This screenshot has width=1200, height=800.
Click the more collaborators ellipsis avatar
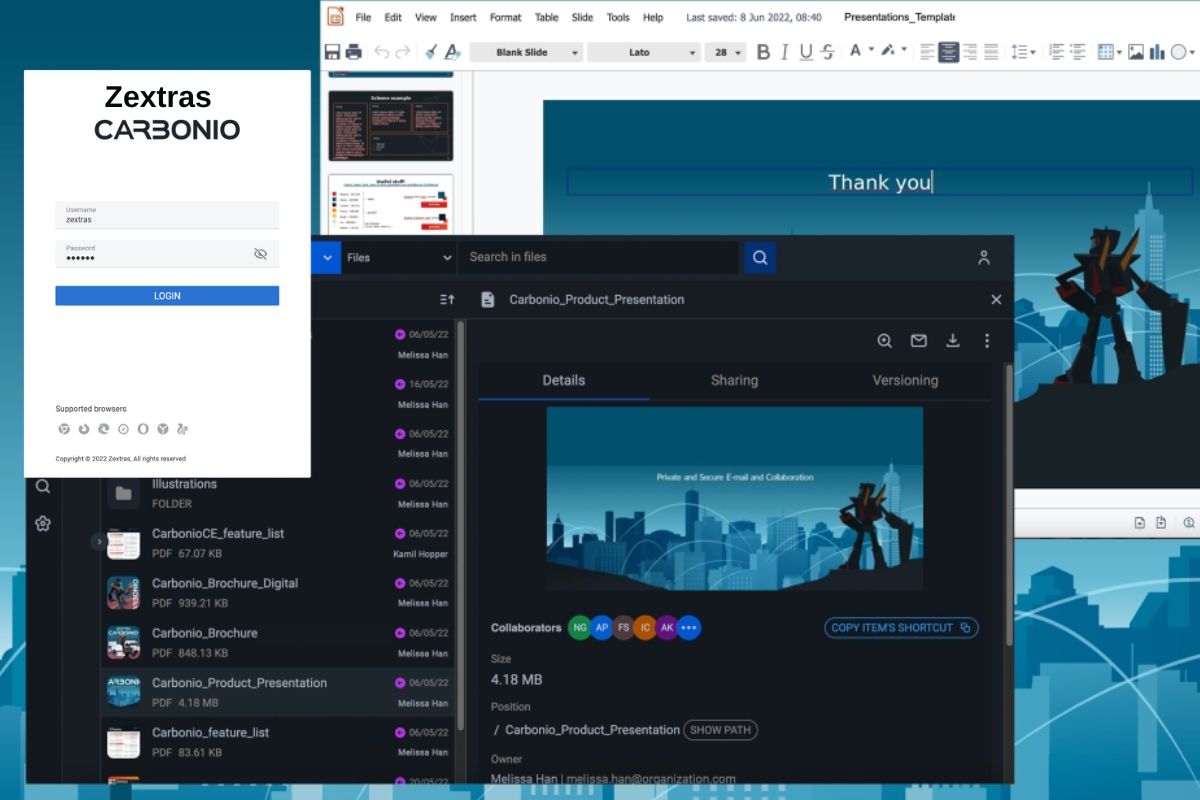click(x=688, y=628)
